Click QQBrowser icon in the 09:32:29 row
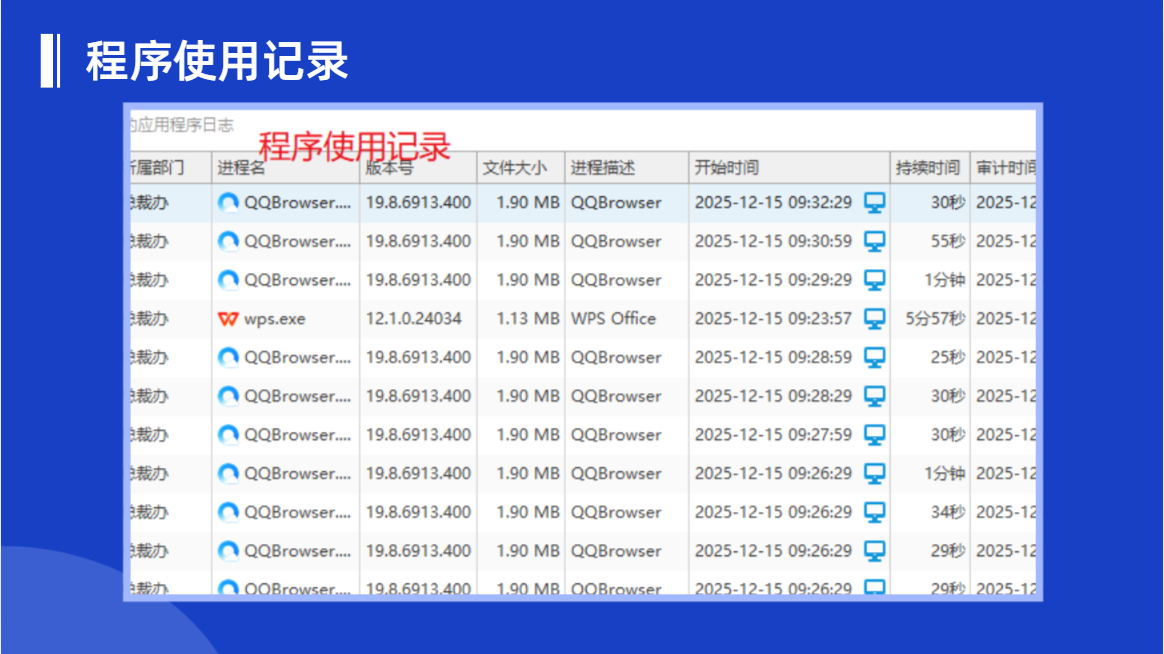 [228, 203]
